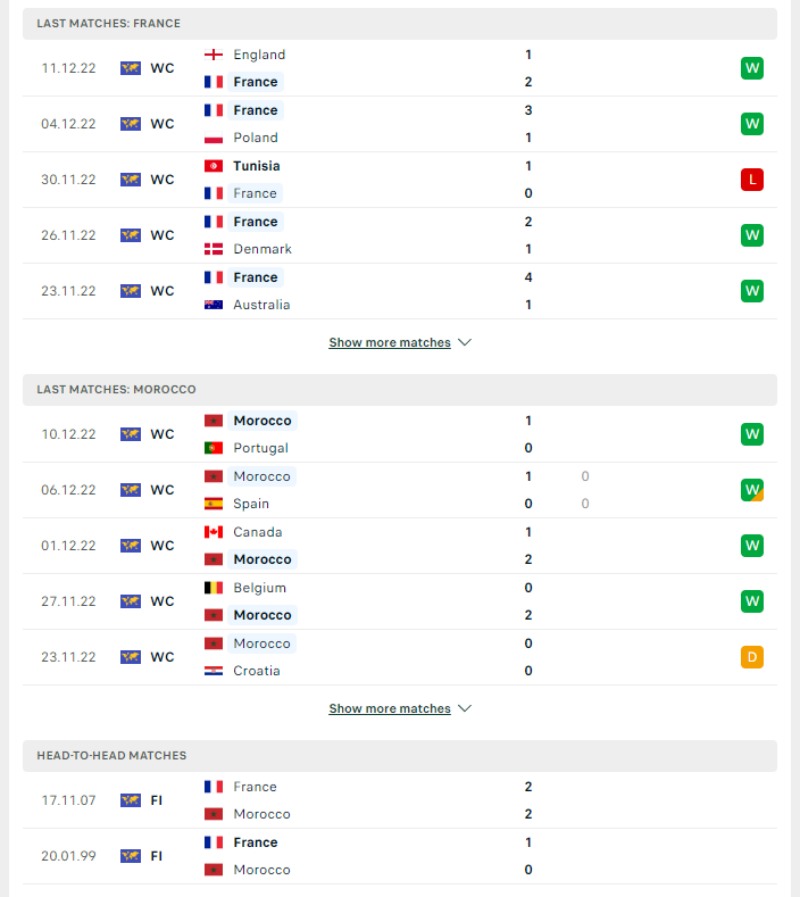The image size is (800, 897).
Task: Click the world cup icon on 04.12.22 row
Action: click(x=130, y=124)
